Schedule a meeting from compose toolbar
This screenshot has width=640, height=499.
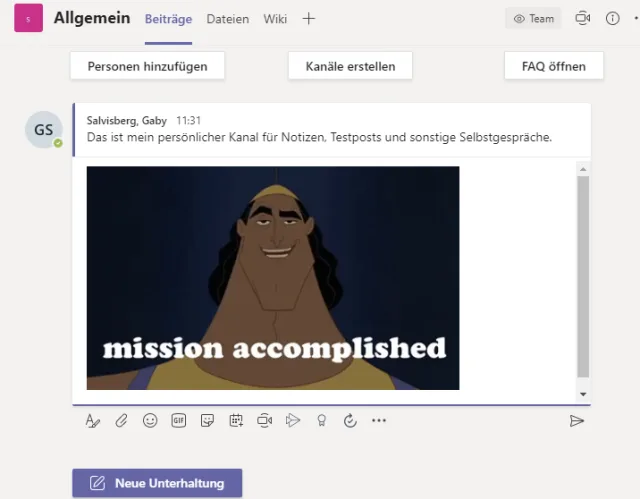[236, 420]
